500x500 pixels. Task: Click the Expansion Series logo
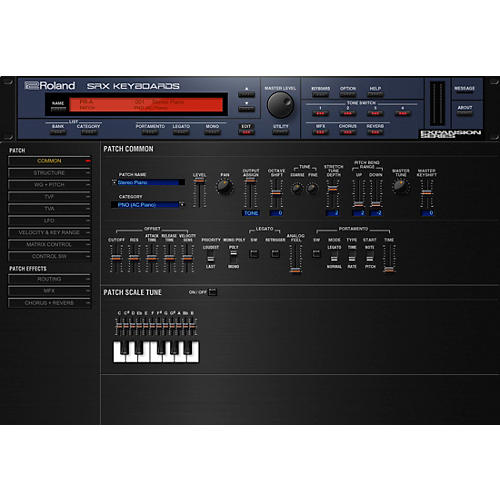click(450, 134)
